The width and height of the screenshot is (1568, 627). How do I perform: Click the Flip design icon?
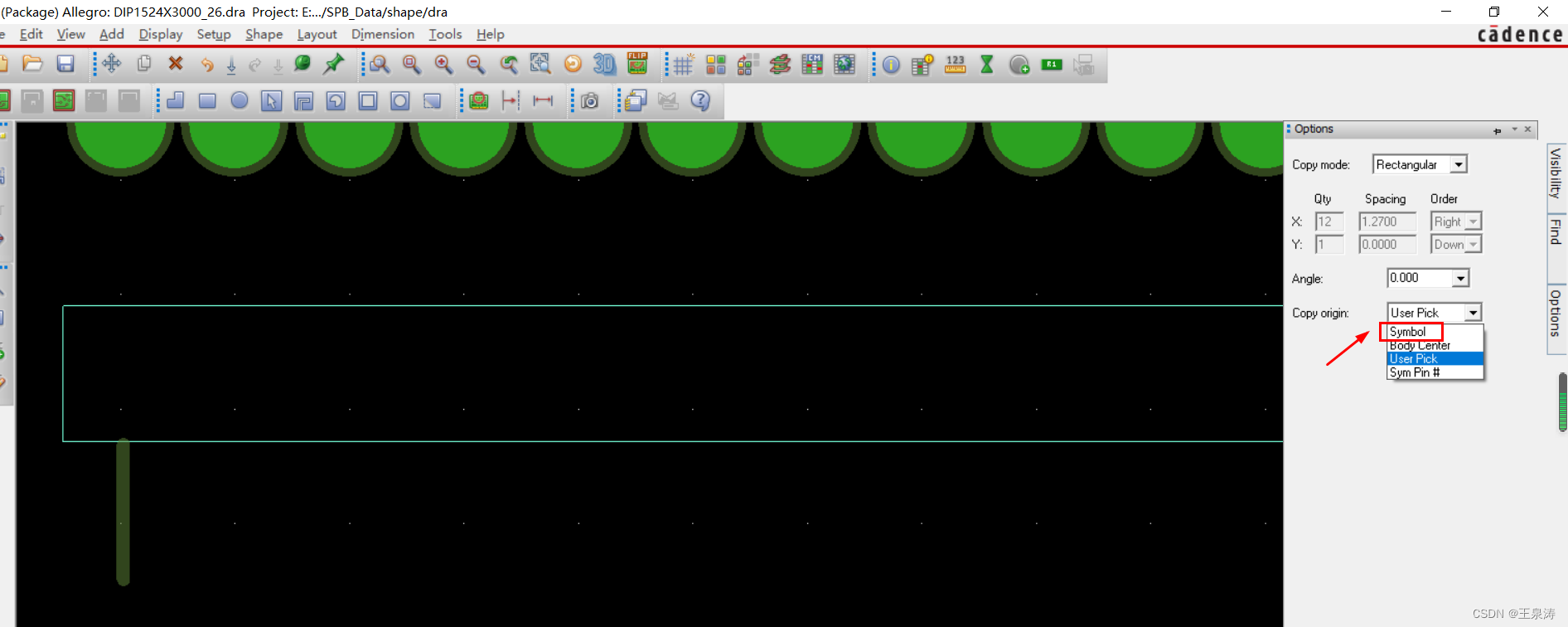(637, 64)
